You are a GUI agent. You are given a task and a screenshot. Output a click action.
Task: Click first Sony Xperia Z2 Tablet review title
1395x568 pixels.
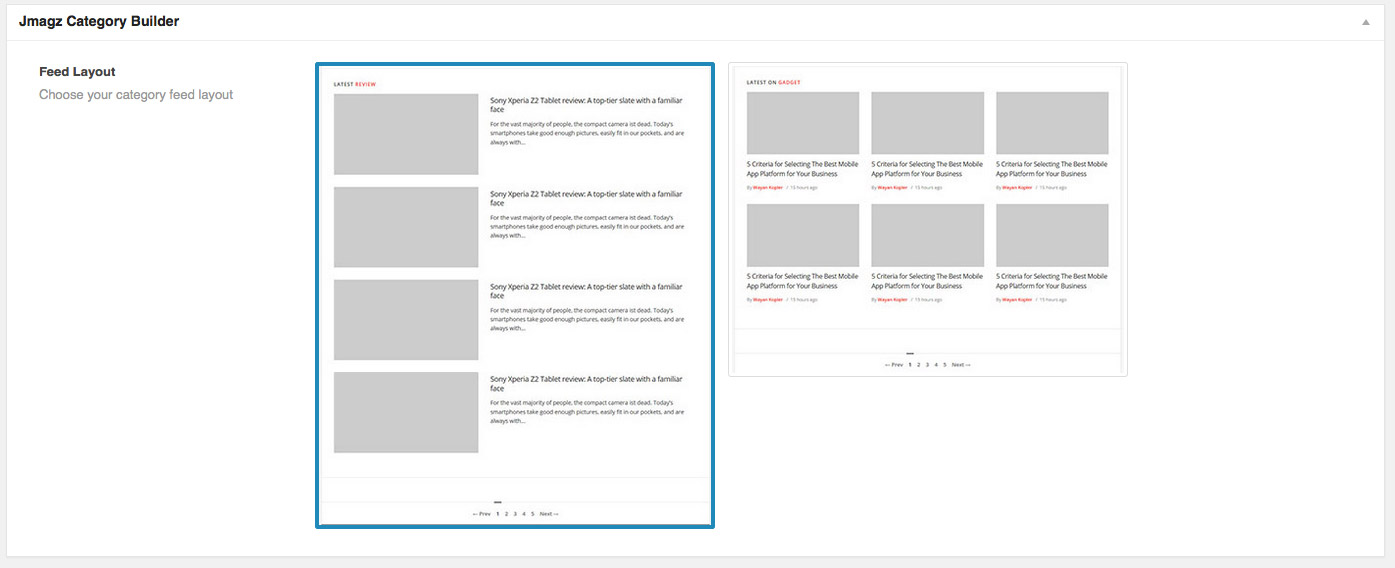(586, 104)
